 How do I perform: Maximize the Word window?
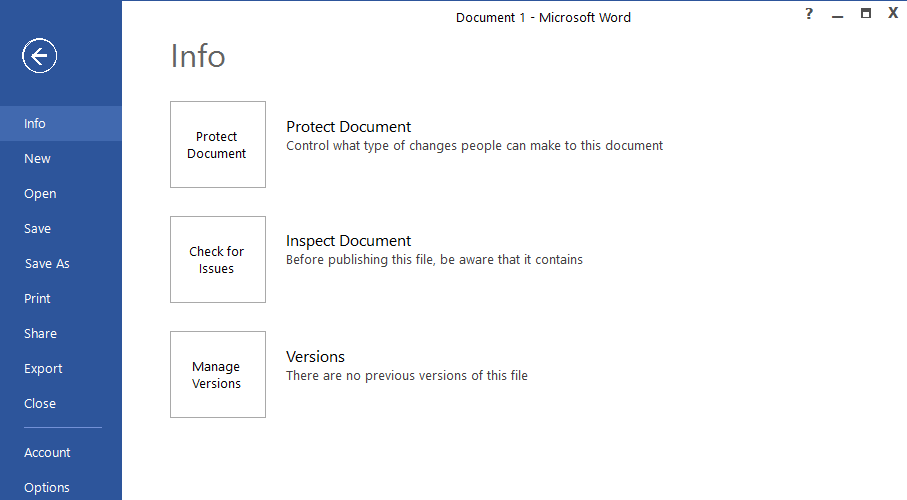click(866, 14)
